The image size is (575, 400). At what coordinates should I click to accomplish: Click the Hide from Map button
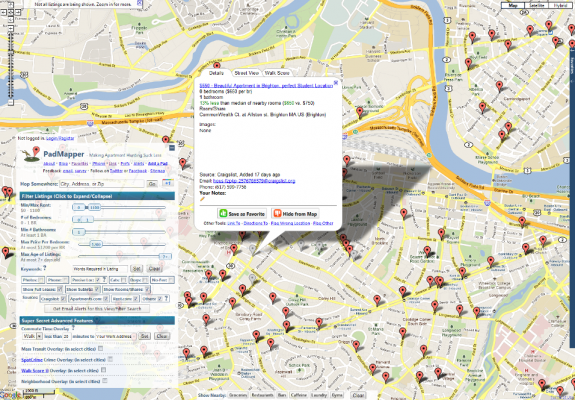[x=295, y=214]
